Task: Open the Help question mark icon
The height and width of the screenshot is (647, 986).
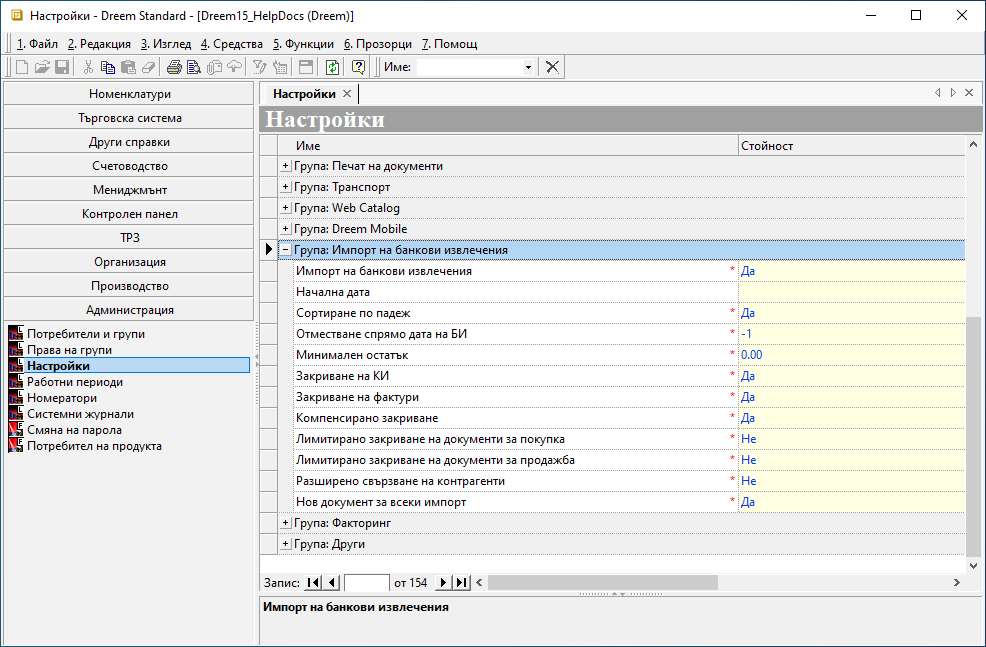Action: coord(358,67)
